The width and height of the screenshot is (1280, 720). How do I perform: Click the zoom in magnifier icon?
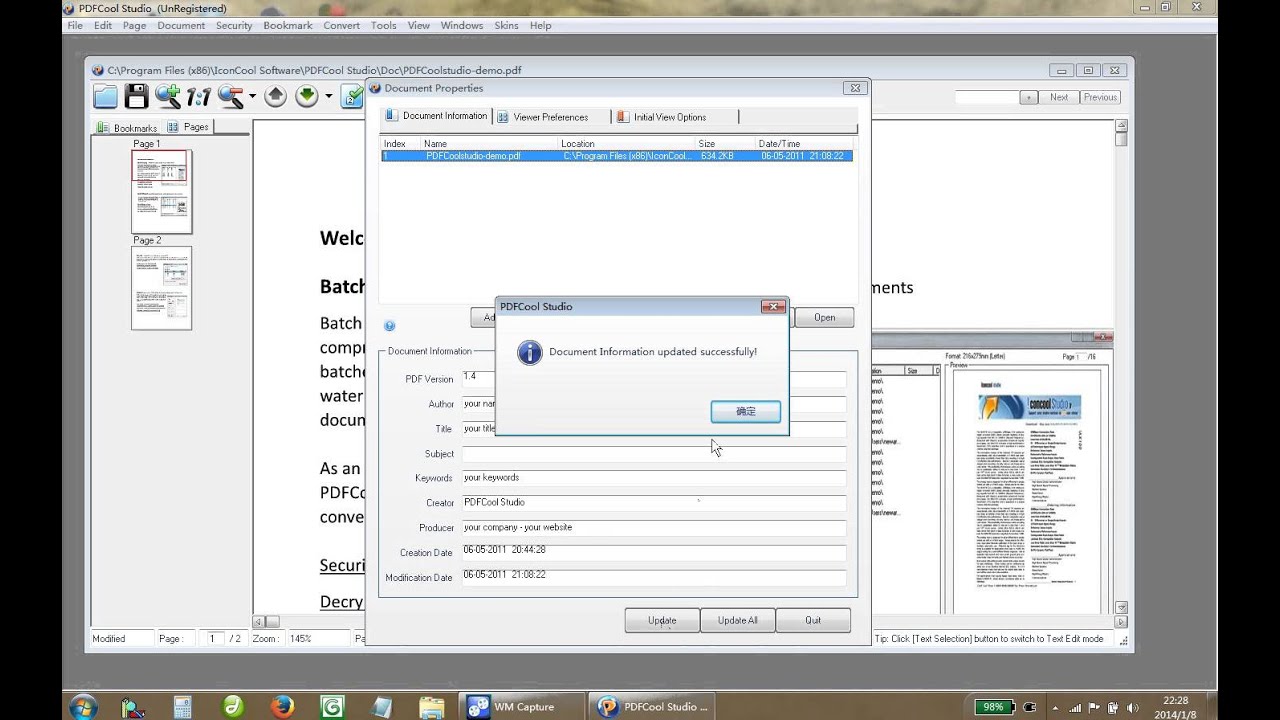click(168, 97)
